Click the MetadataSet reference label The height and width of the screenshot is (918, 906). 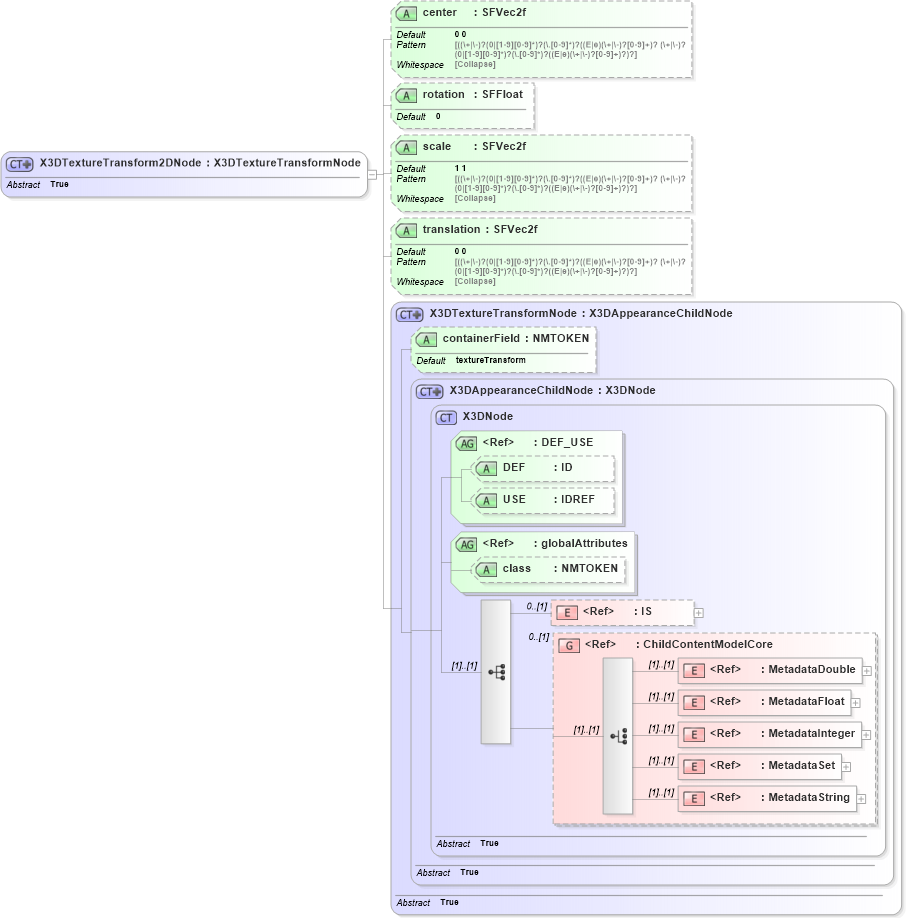click(773, 766)
